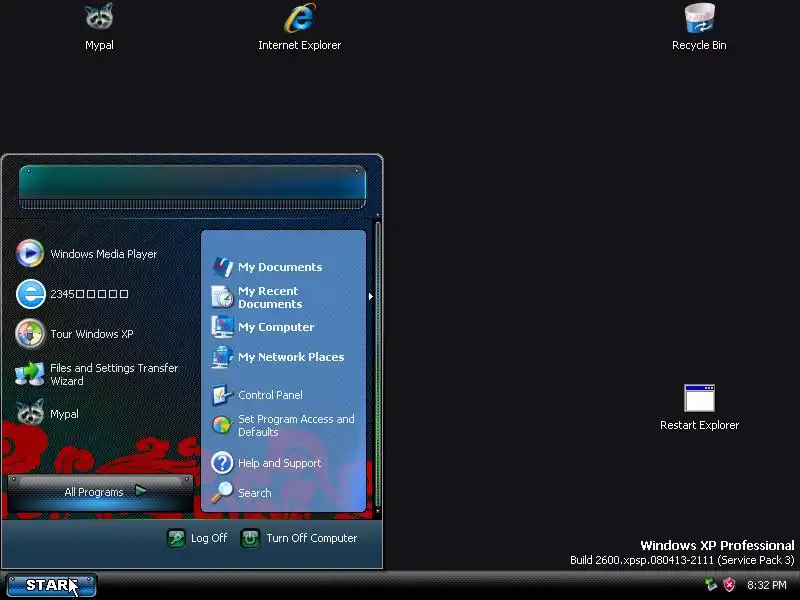Click the "All Programs" label
Screen dimensions: 800x600
(94, 492)
